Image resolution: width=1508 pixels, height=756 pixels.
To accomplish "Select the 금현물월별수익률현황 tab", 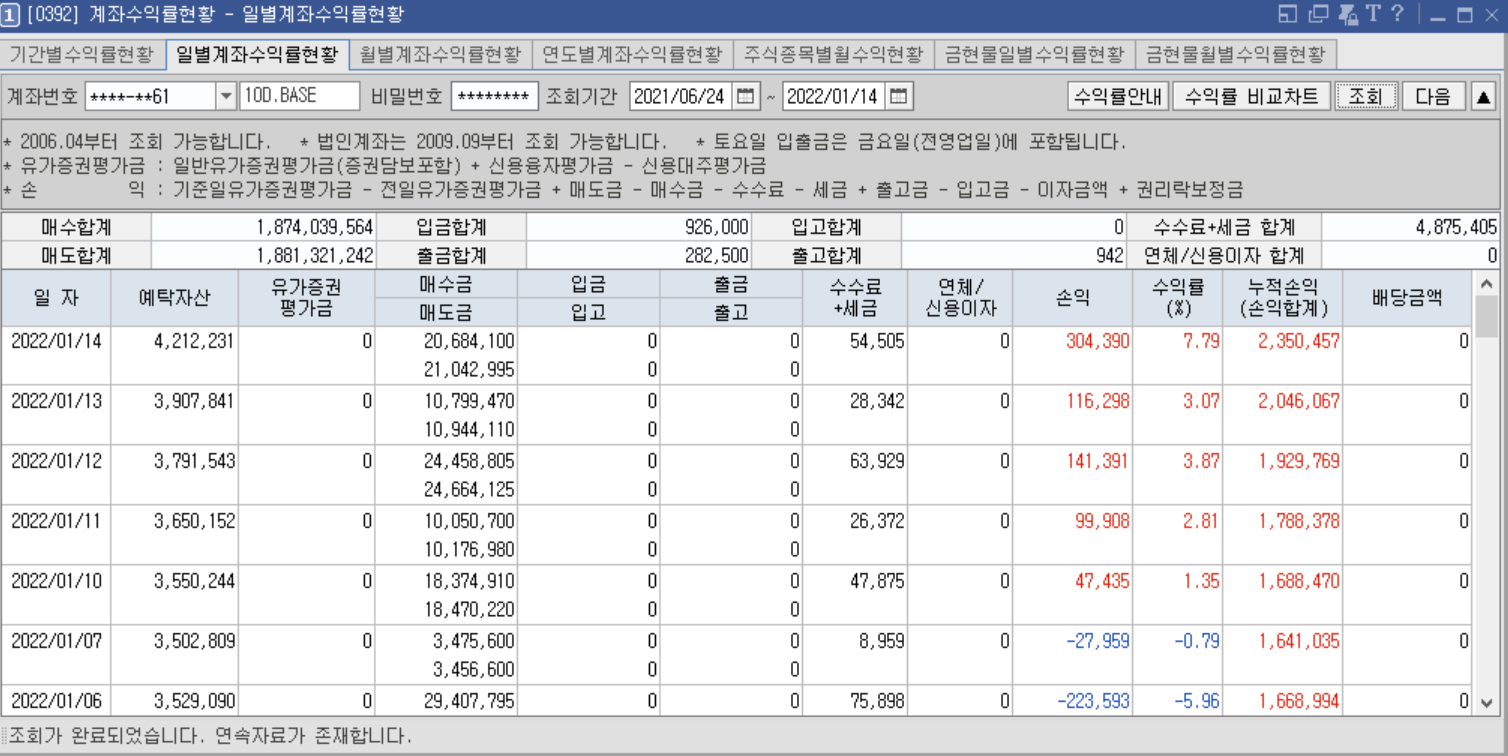I will 1236,54.
